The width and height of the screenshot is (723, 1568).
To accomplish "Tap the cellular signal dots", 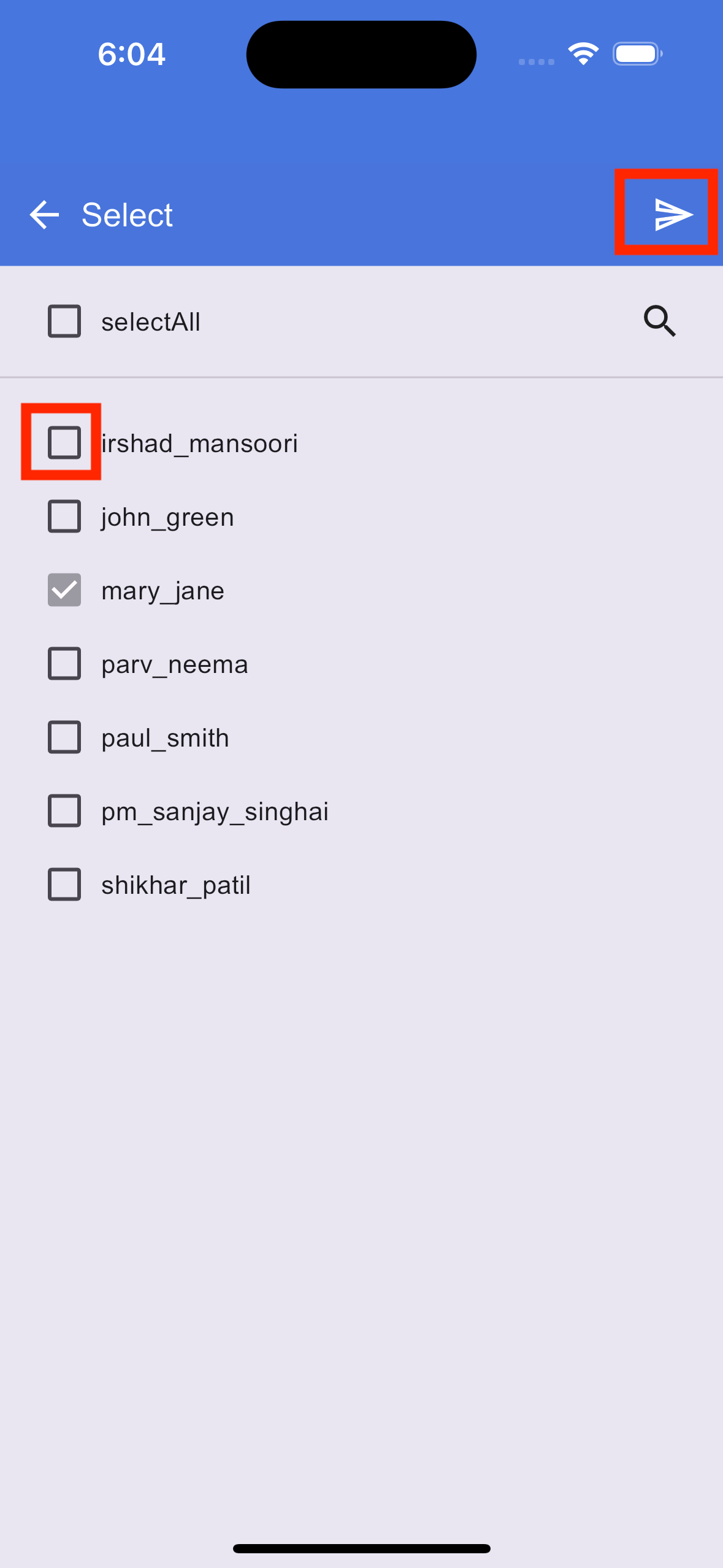I will (x=537, y=61).
